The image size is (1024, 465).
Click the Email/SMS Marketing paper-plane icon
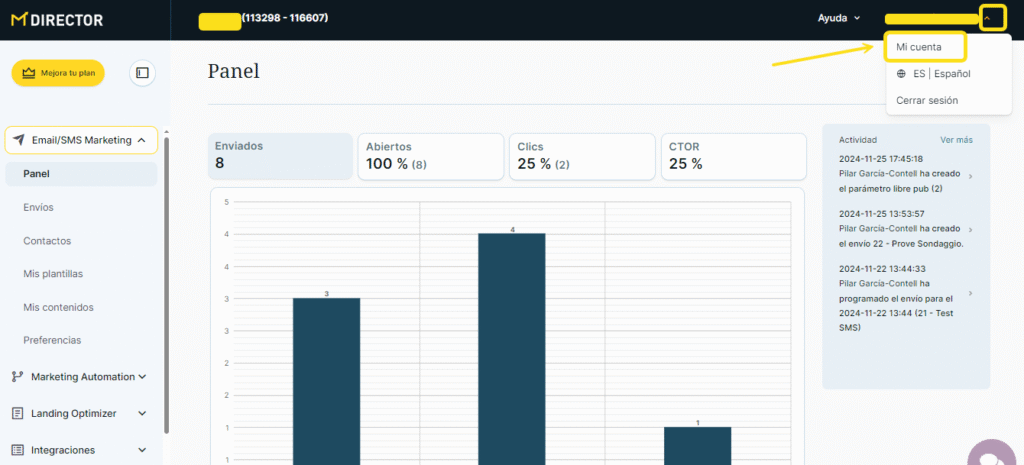click(19, 140)
